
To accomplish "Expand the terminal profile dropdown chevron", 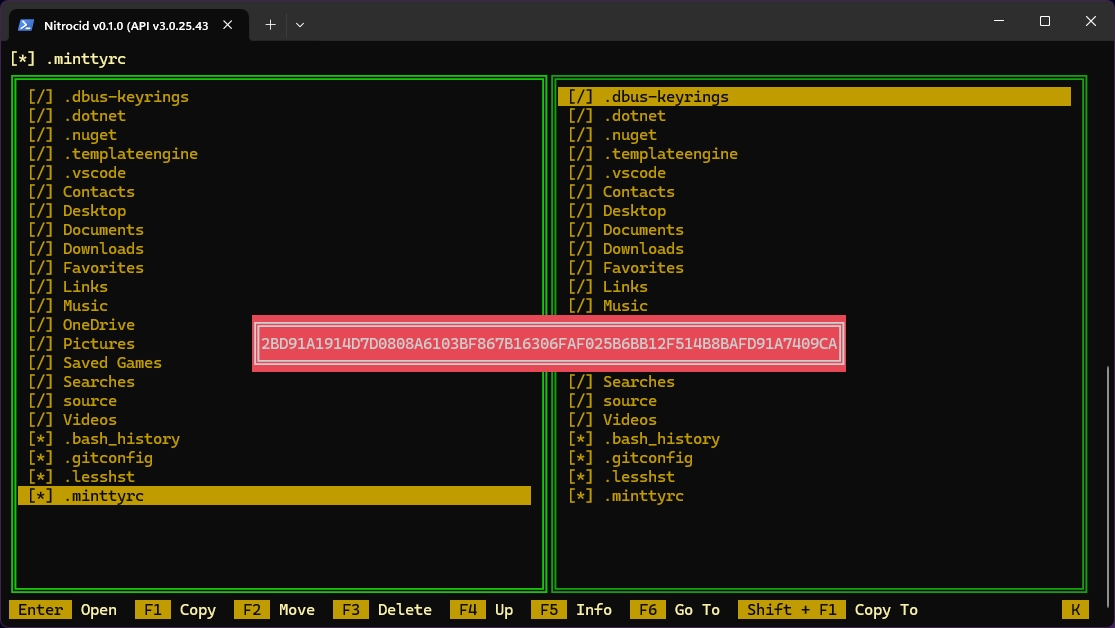I will pyautogui.click(x=299, y=24).
